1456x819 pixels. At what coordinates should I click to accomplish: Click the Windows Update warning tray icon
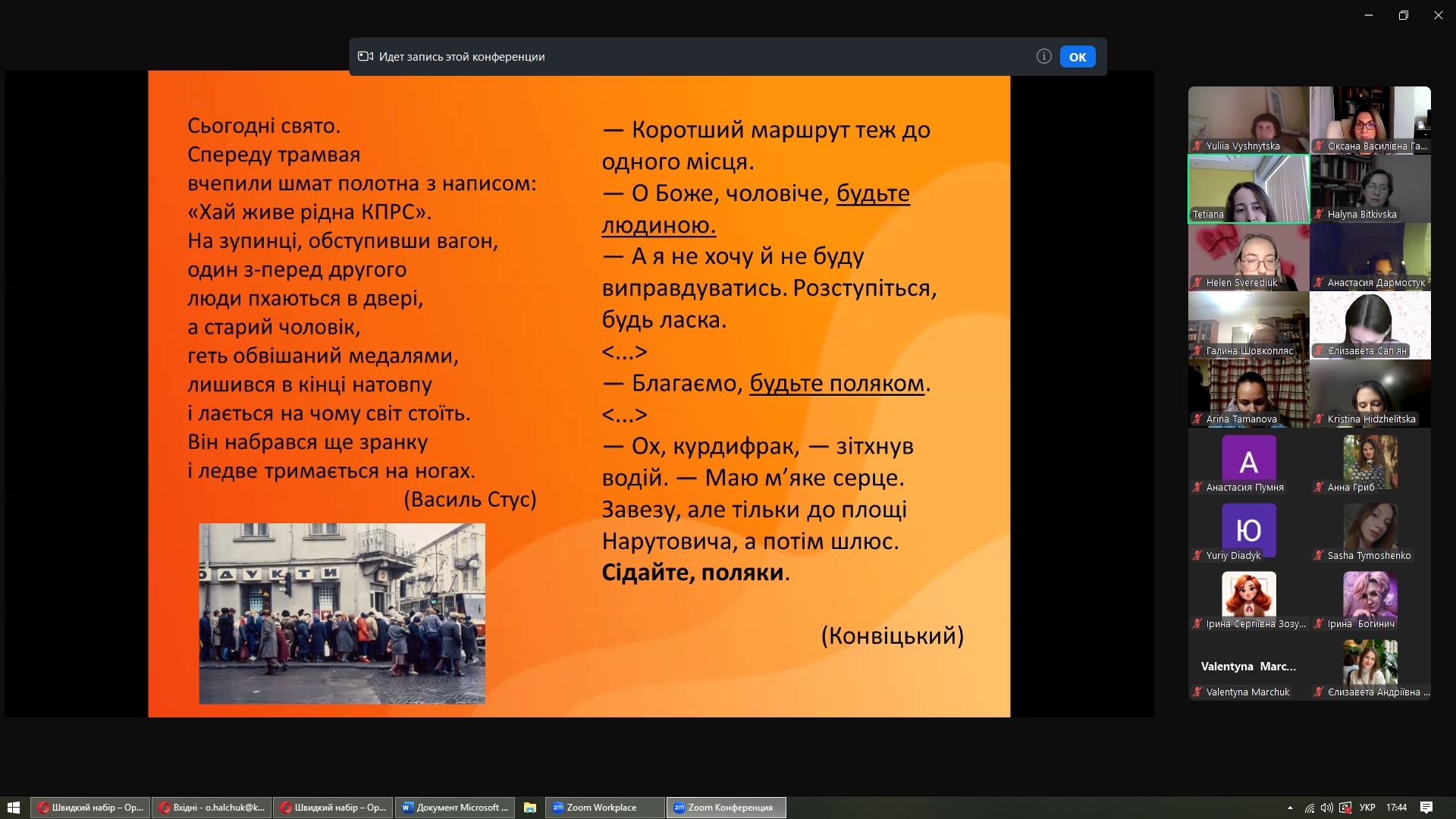point(1345,808)
